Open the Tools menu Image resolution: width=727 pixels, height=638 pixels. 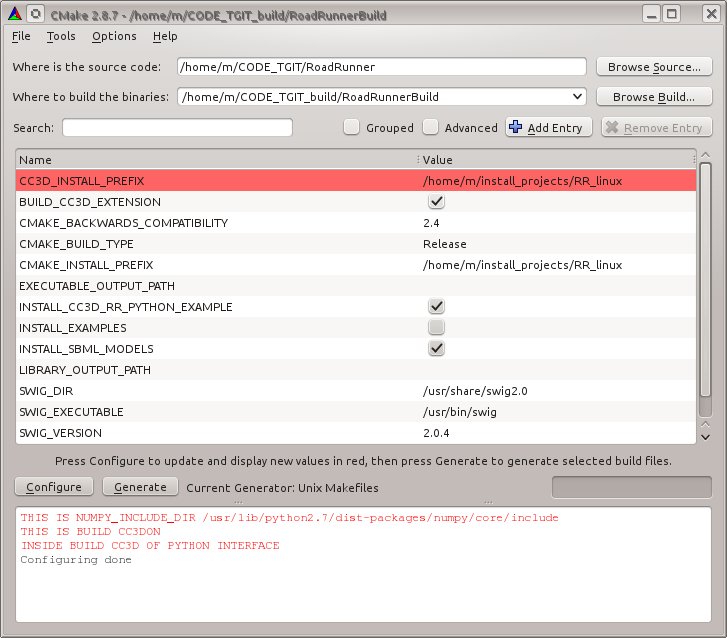pos(61,36)
